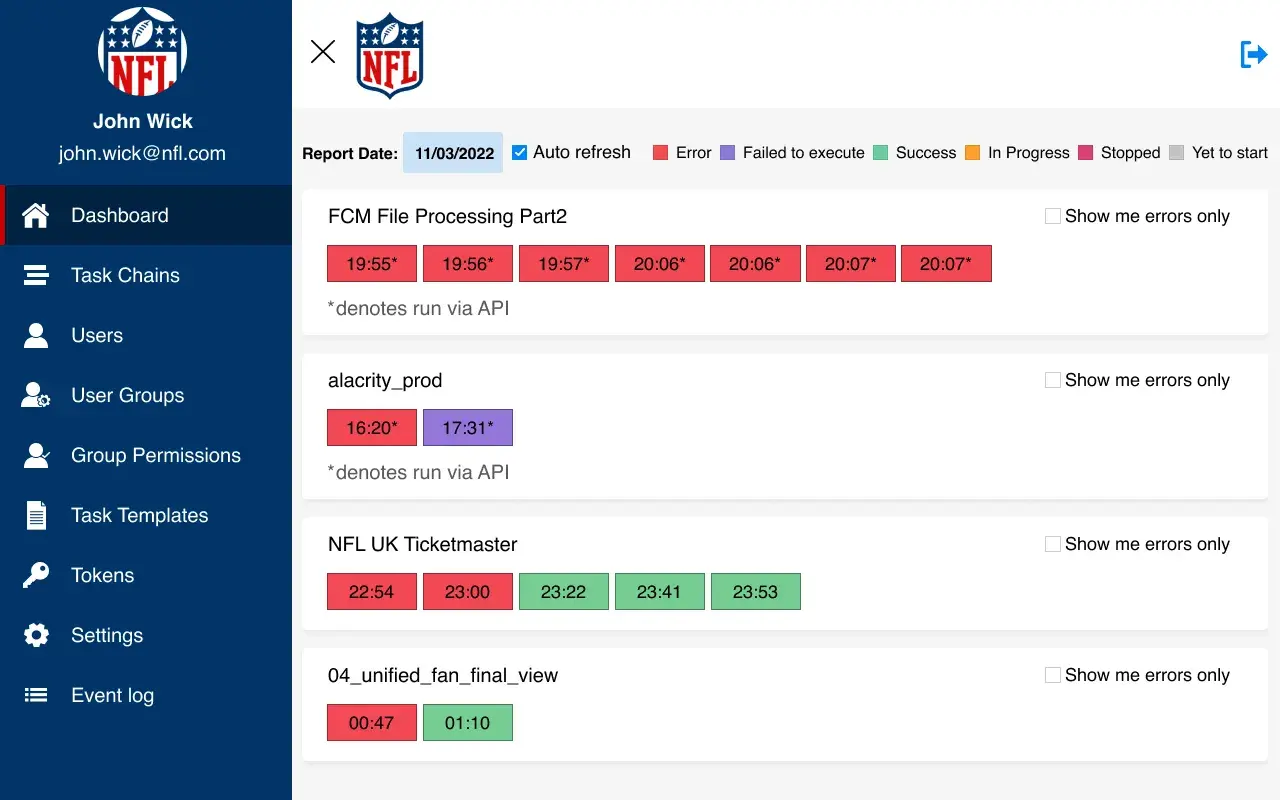The height and width of the screenshot is (800, 1280).
Task: Enable errors only for FCM File Processing Part2
Action: (x=1052, y=216)
